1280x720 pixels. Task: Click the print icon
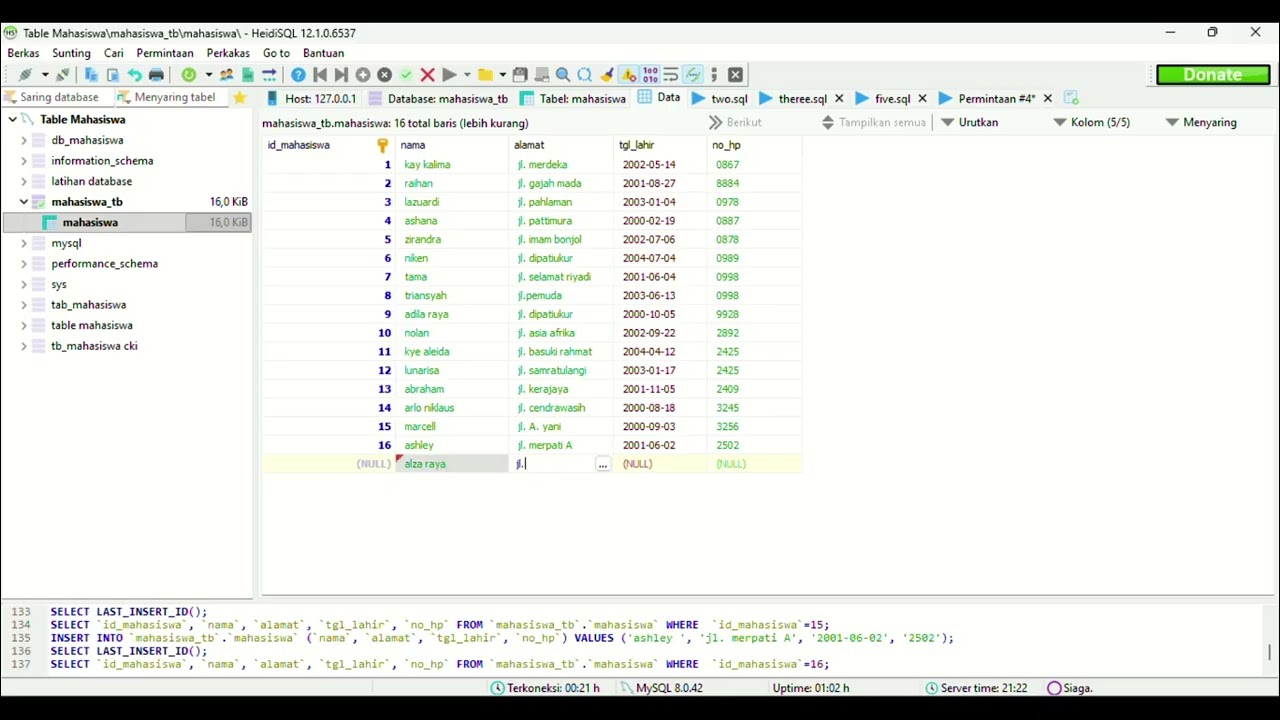156,75
